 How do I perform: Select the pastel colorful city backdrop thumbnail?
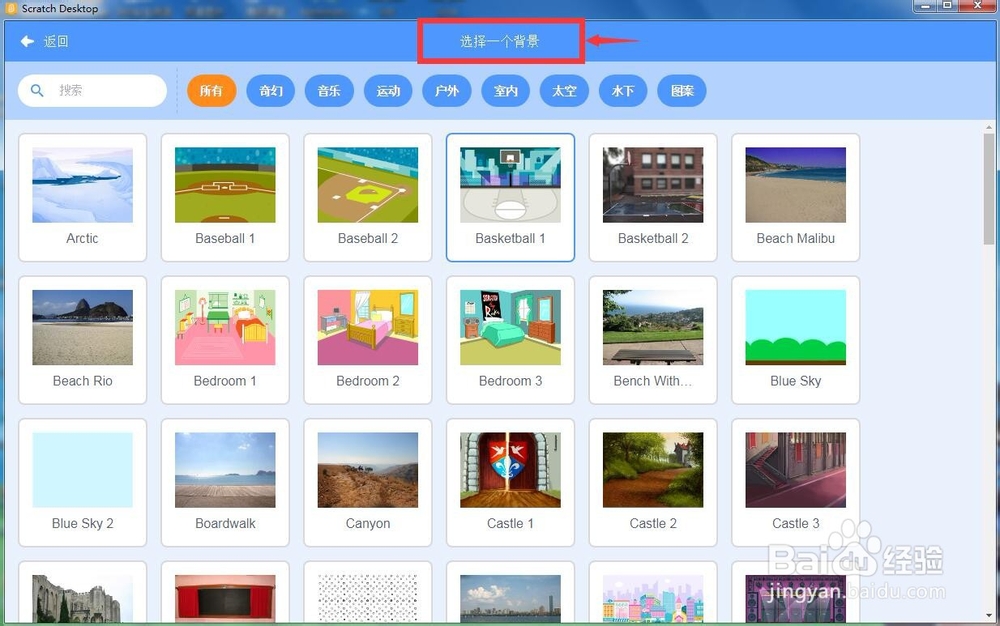coord(653,598)
